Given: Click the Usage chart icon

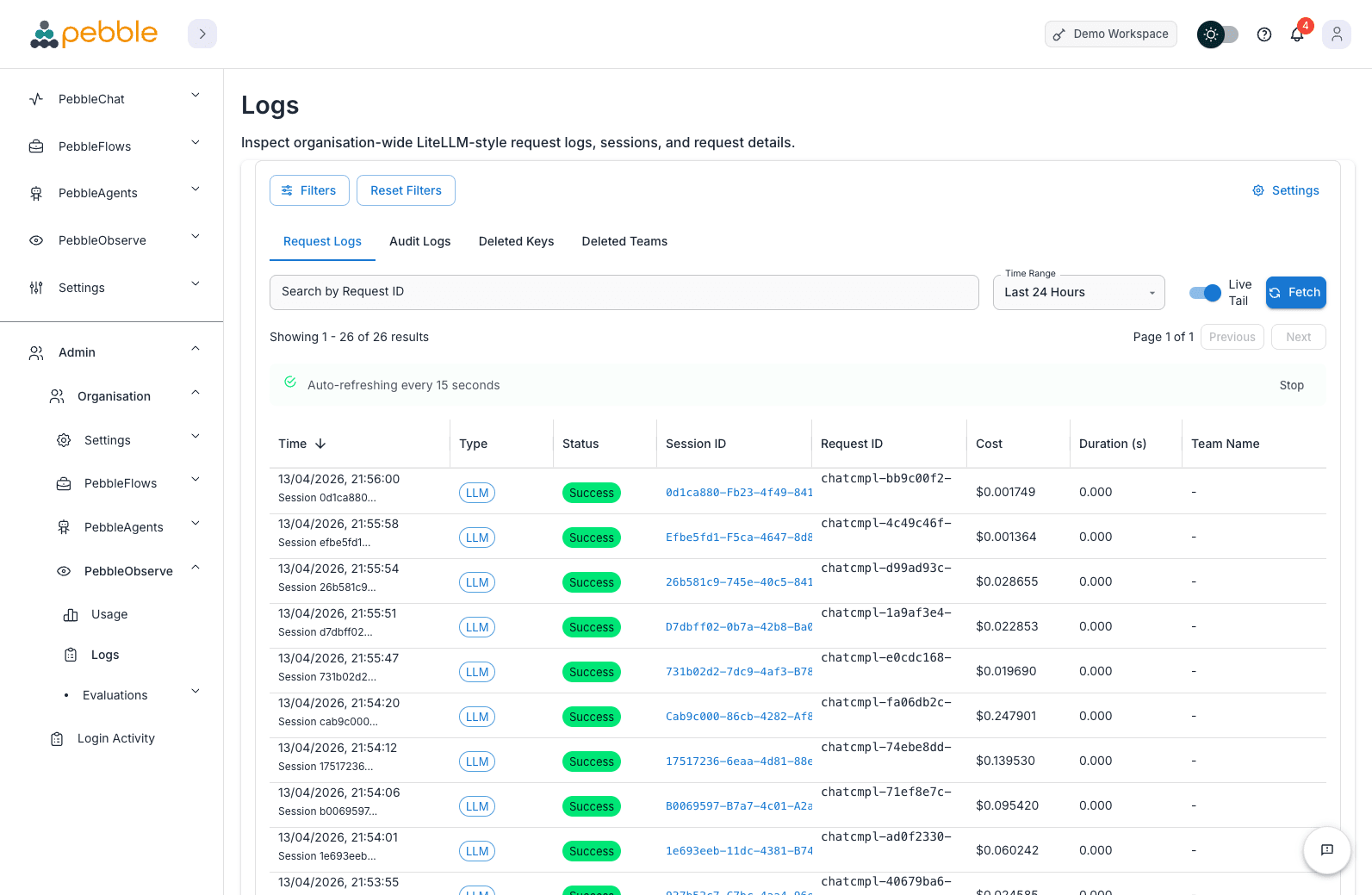Looking at the screenshot, I should (x=71, y=615).
